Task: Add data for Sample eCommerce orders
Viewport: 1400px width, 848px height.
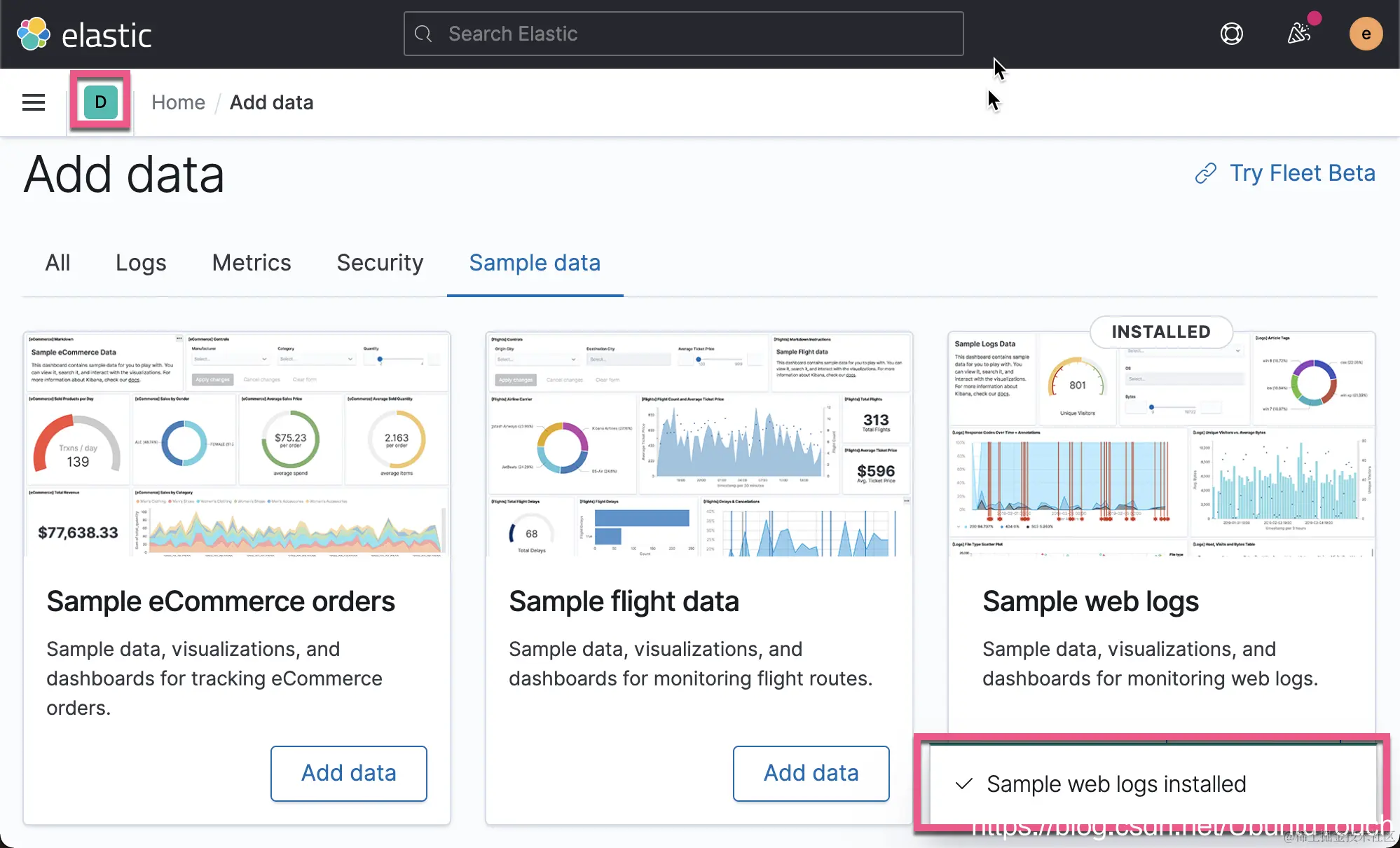Action: pyautogui.click(x=348, y=773)
